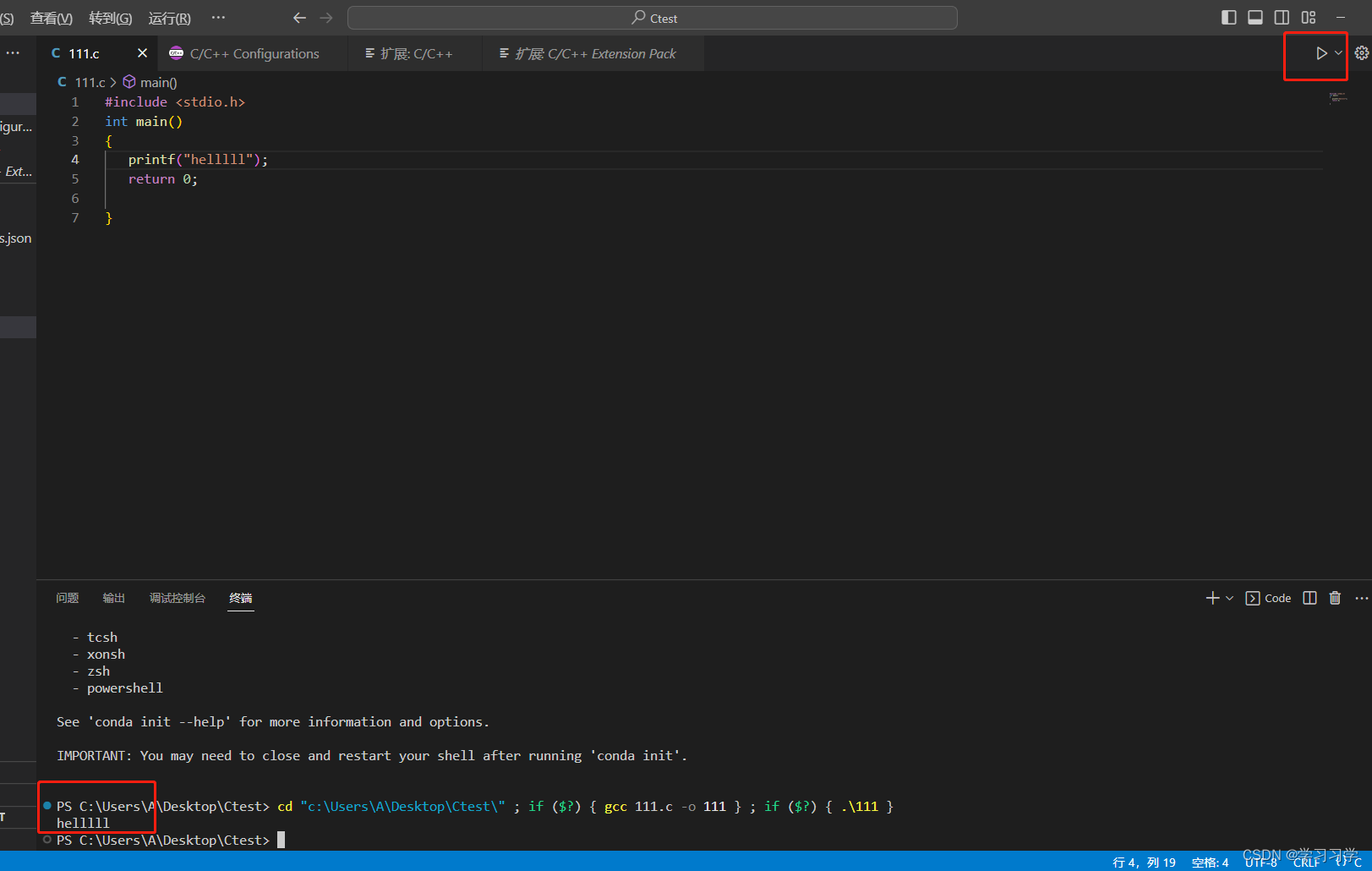
Task: Select the igur... item in sidebar
Action: click(16, 128)
